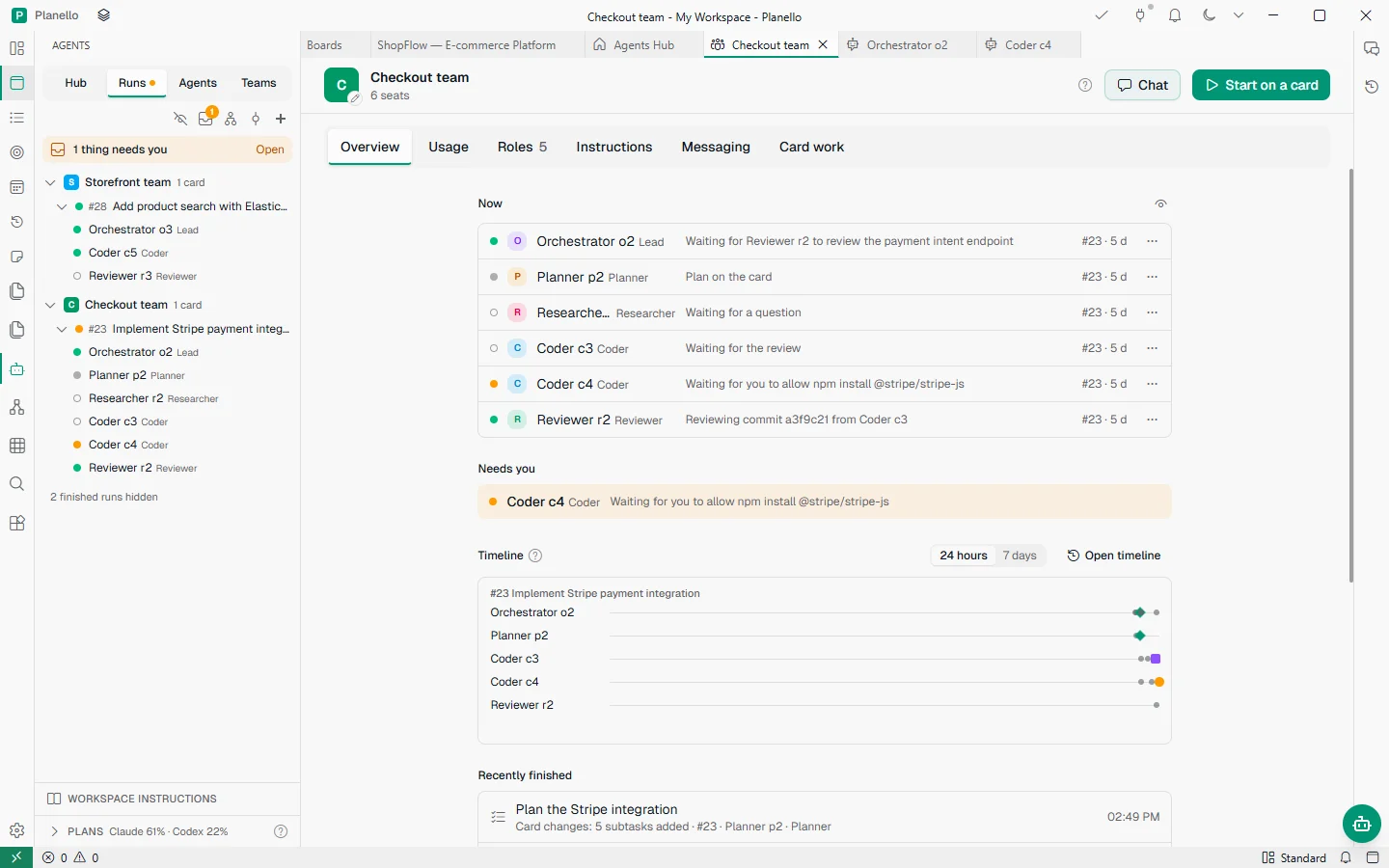Click the Coder c3 purple timeline marker
This screenshot has width=1389, height=868.
click(x=1156, y=659)
